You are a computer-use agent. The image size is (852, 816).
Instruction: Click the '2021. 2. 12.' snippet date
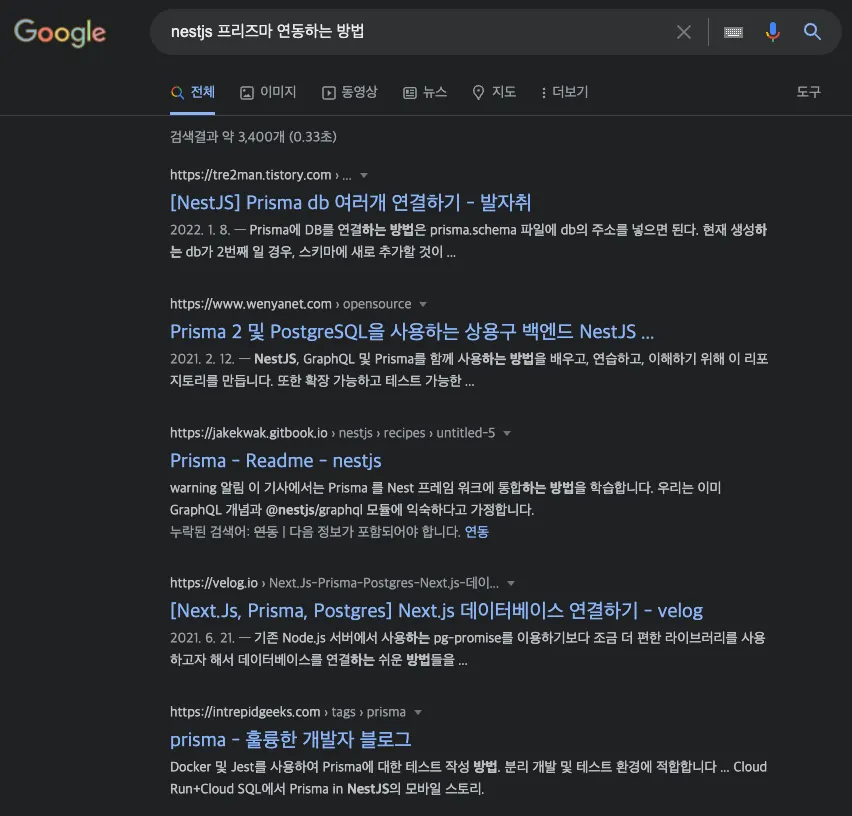click(202, 359)
